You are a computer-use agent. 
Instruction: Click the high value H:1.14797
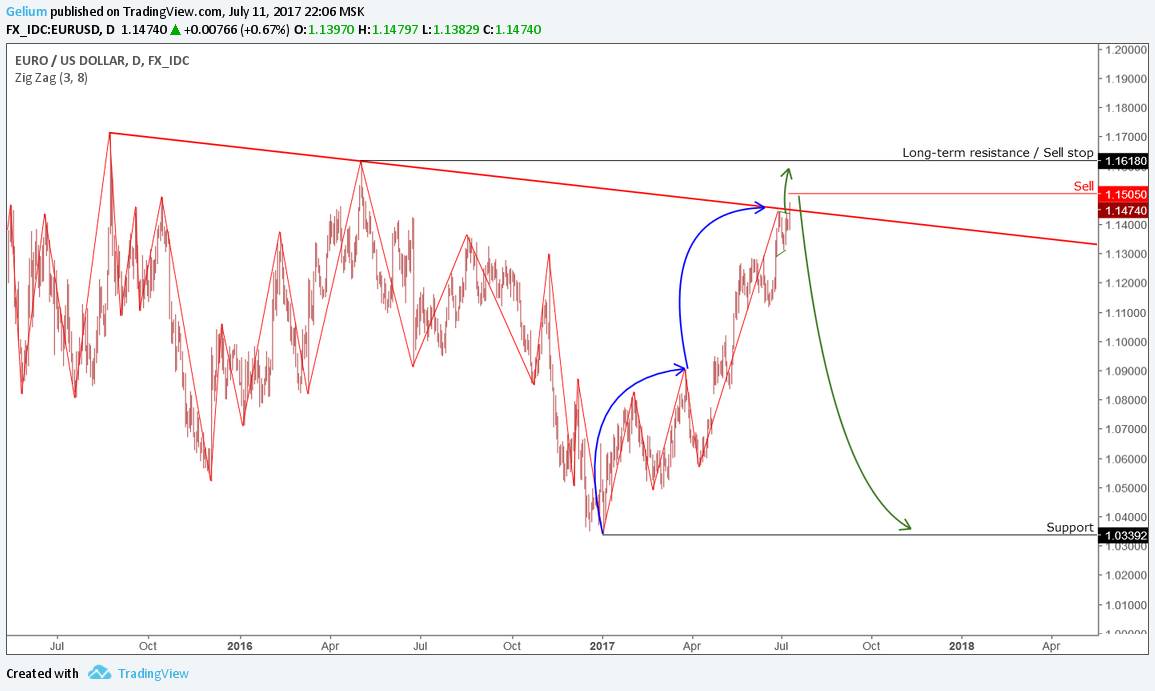pyautogui.click(x=388, y=30)
